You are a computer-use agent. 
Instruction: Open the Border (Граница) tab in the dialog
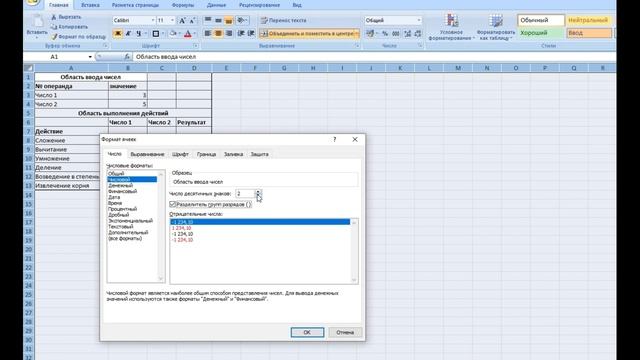tap(206, 154)
